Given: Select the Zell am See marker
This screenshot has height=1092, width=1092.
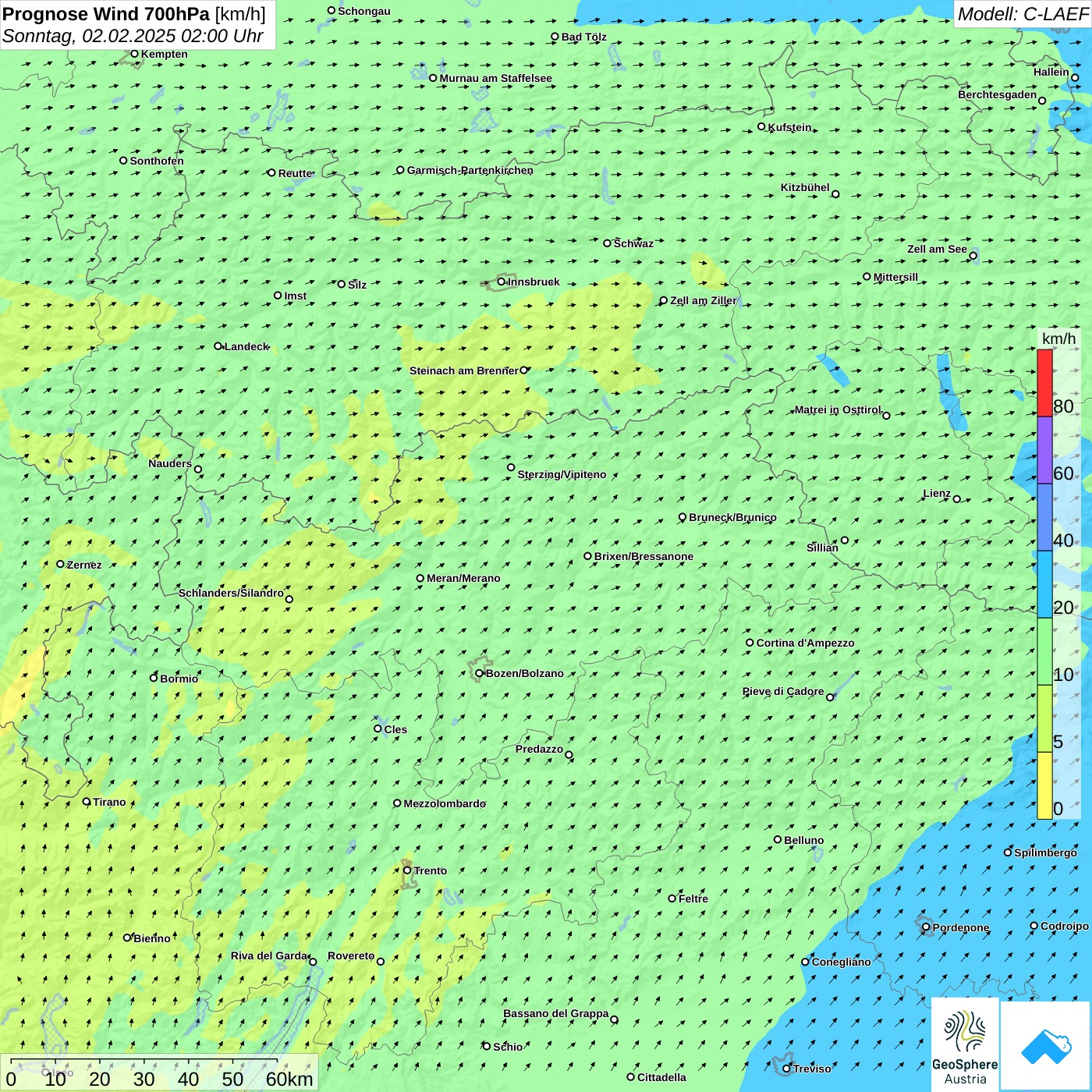Looking at the screenshot, I should [973, 256].
